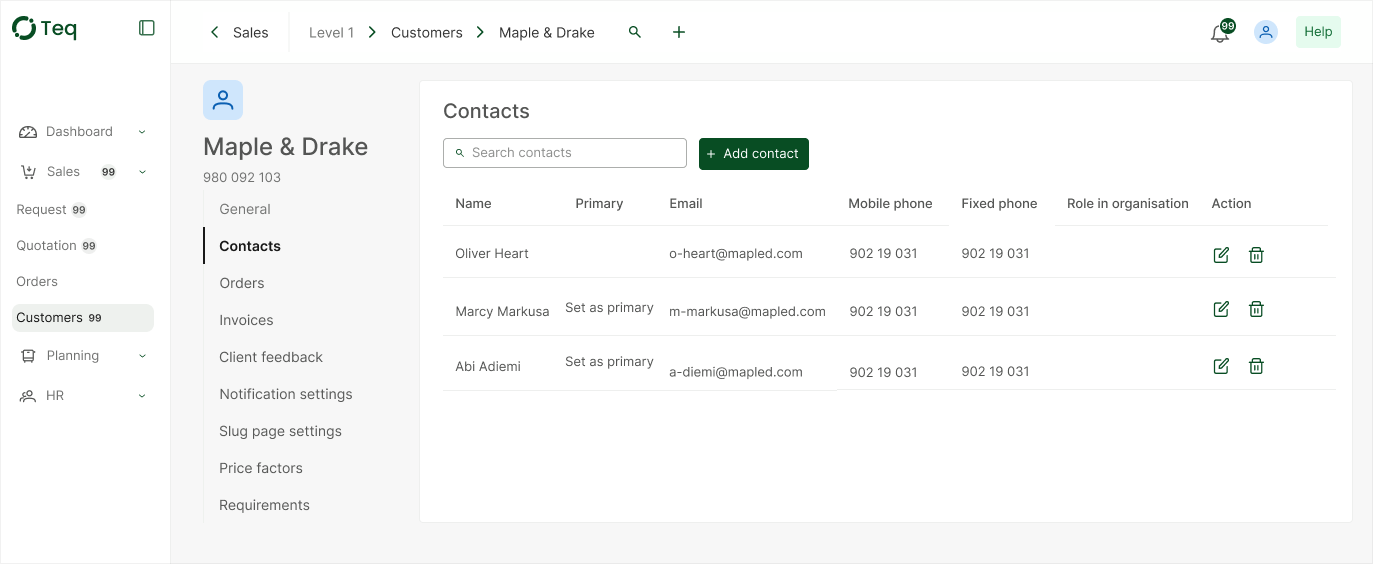1373x564 pixels.
Task: Delete Abi Adiemi's contact
Action: point(1257,366)
